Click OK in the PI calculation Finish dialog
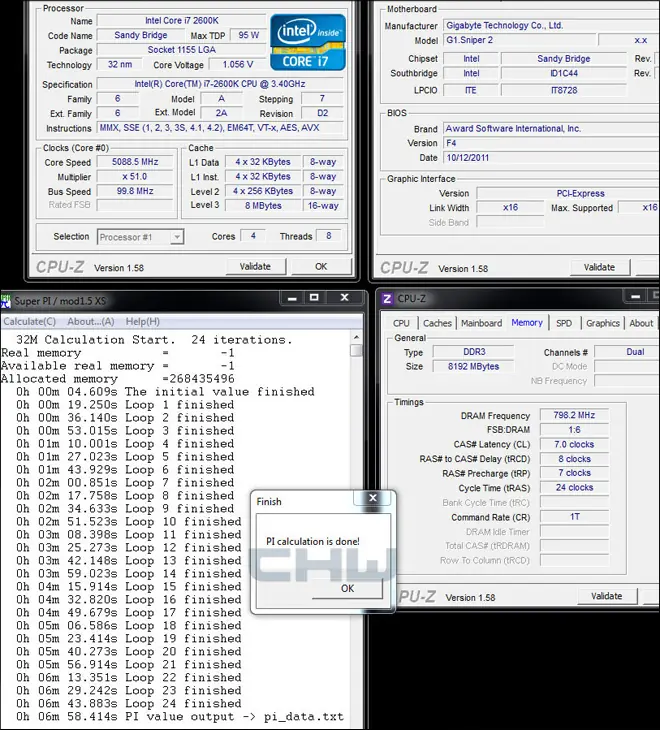 pos(347,588)
